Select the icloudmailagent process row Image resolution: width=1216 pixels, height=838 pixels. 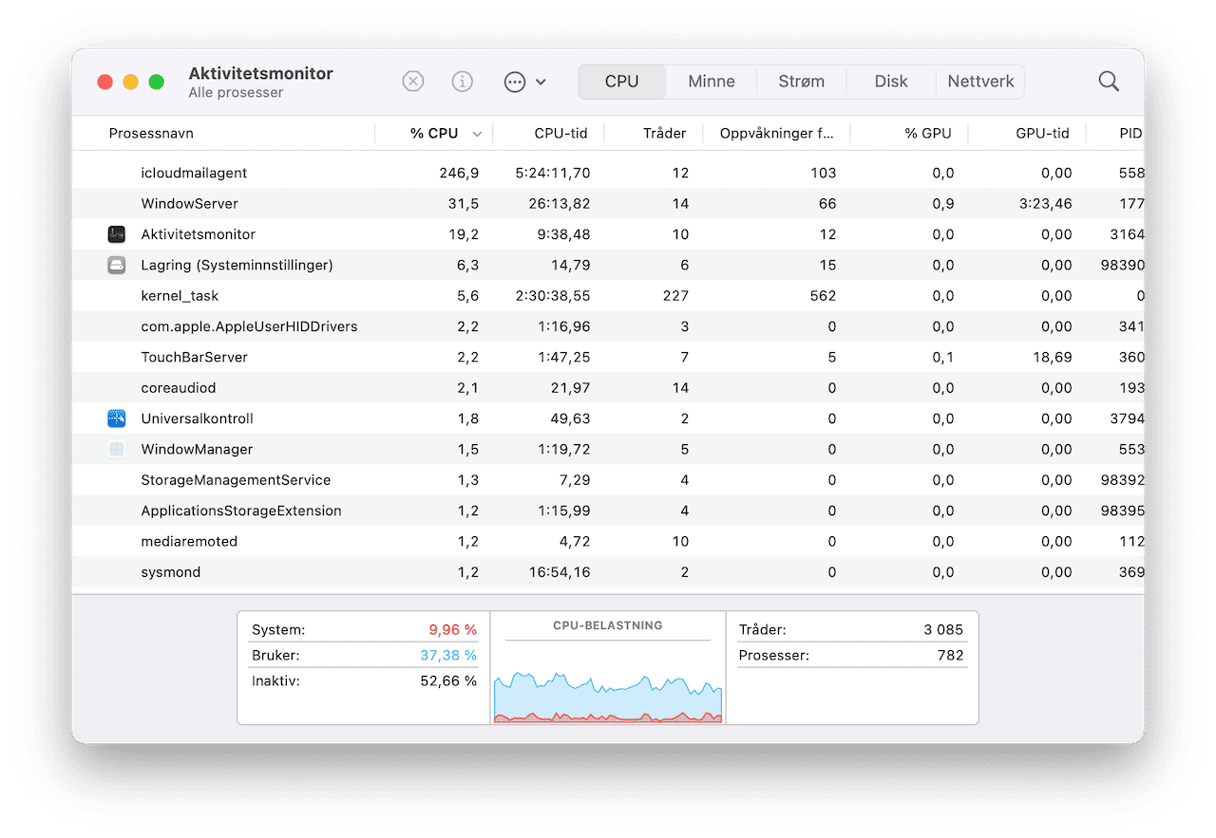click(x=608, y=173)
